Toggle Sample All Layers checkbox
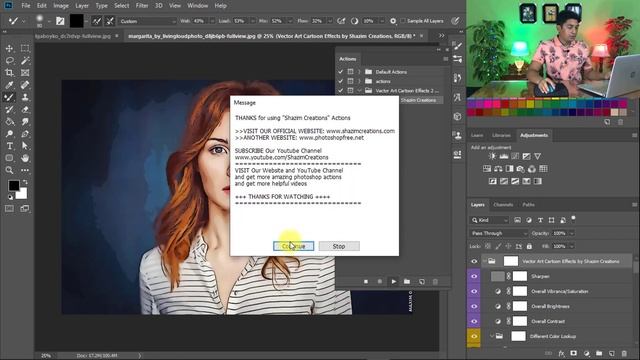This screenshot has width=640, height=360. coord(403,21)
